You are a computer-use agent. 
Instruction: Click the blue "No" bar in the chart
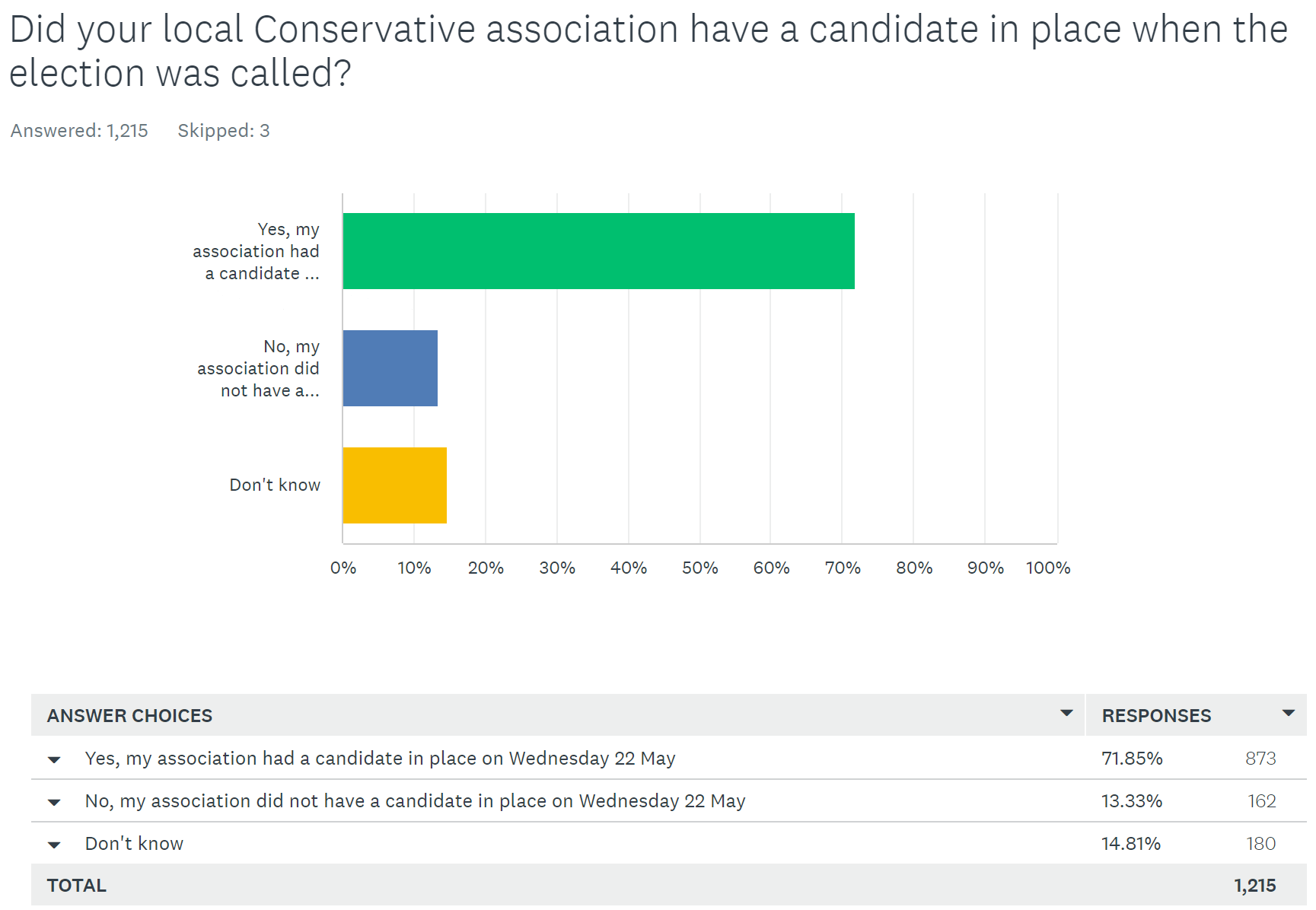pos(390,368)
